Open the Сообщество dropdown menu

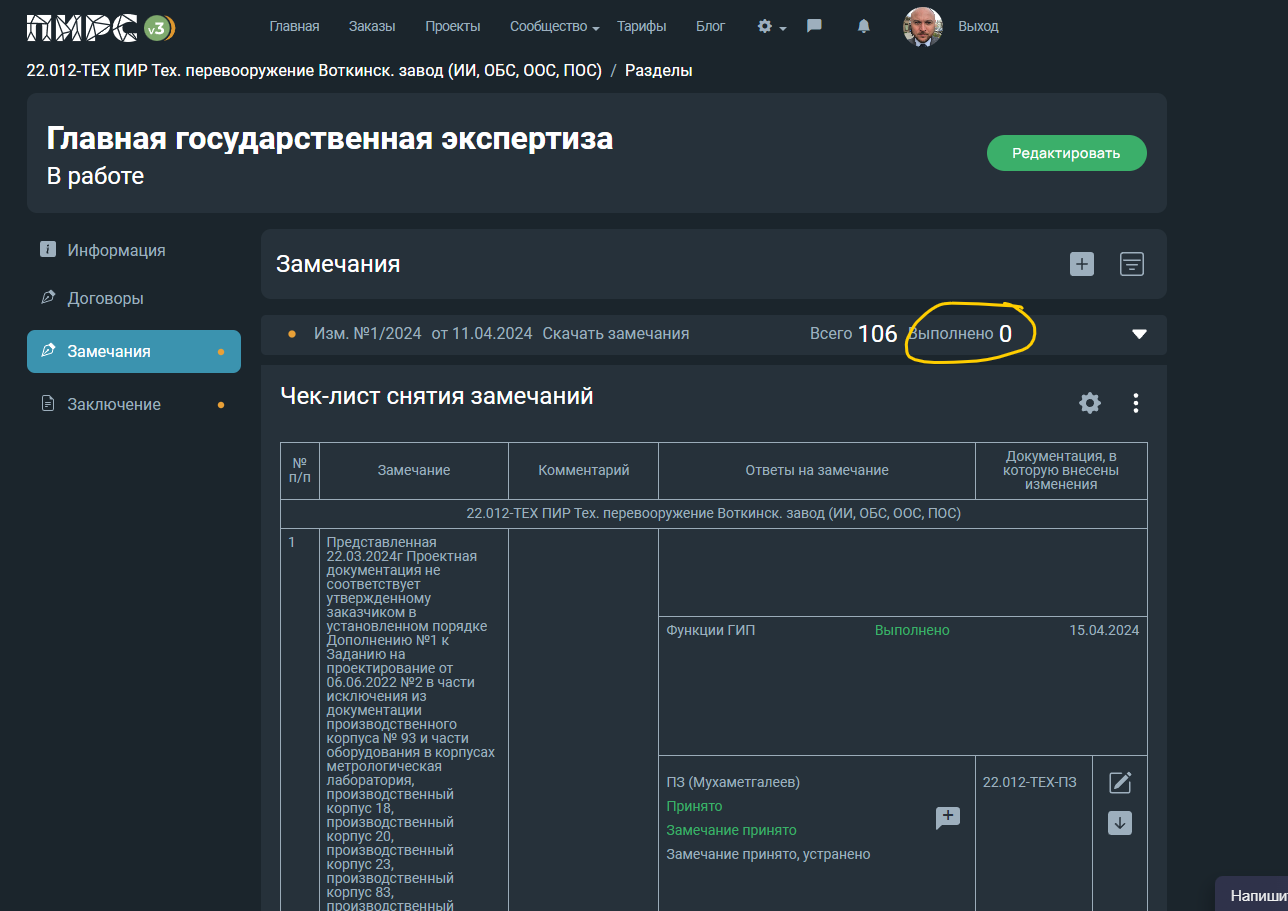pyautogui.click(x=554, y=27)
